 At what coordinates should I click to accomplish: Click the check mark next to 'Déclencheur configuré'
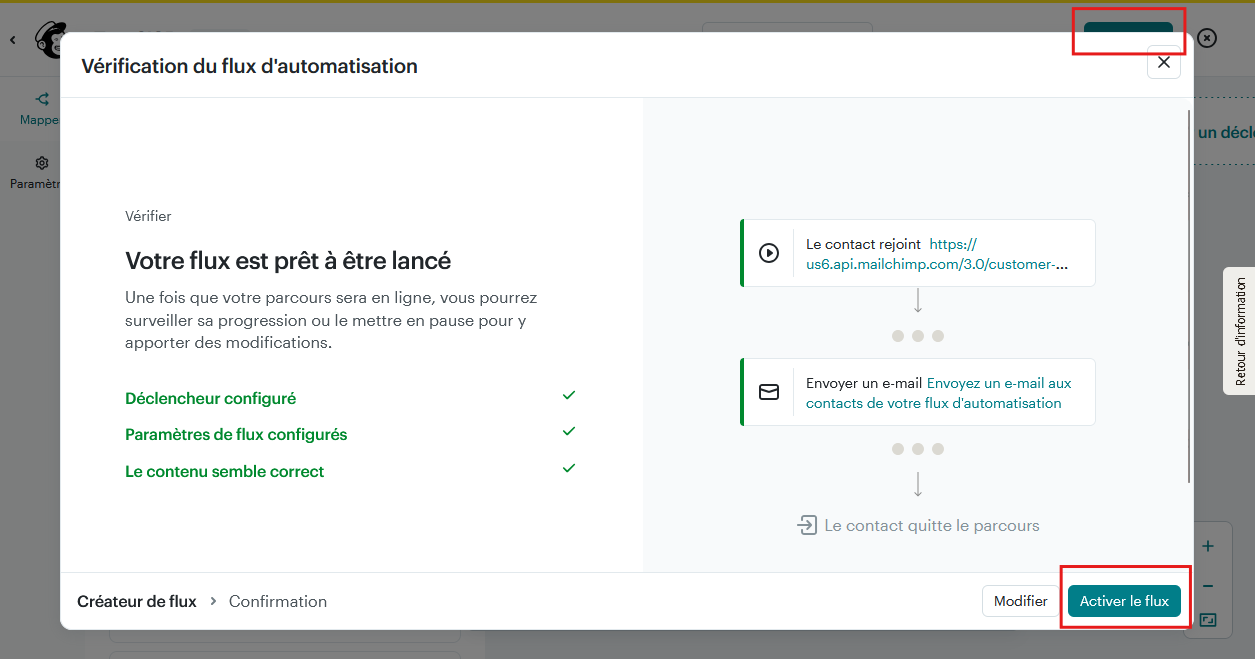click(x=569, y=395)
